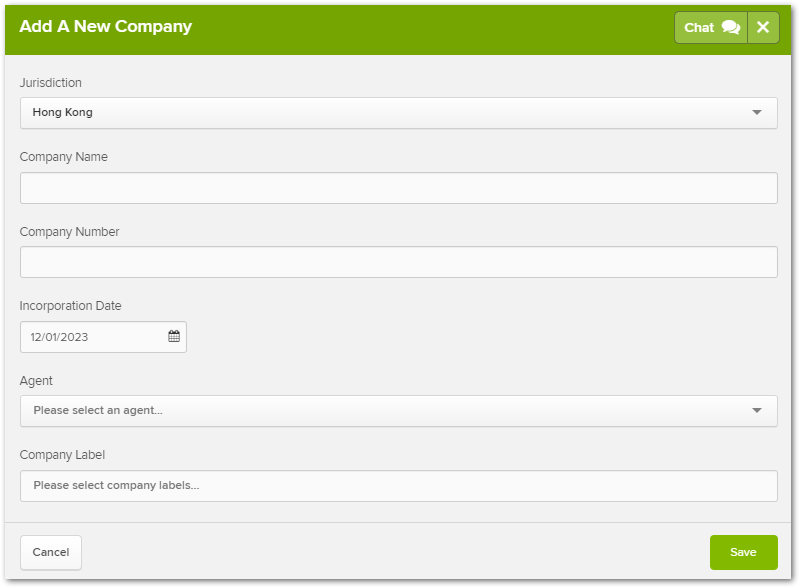The width and height of the screenshot is (800, 588).
Task: Click the Company Label heading text
Action: point(62,455)
